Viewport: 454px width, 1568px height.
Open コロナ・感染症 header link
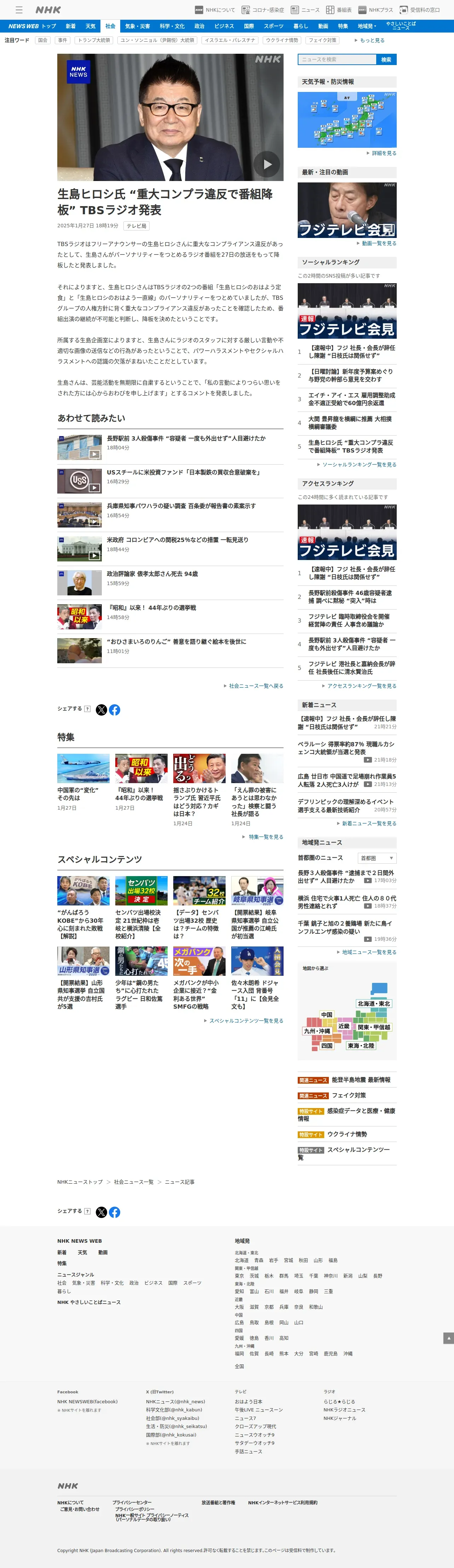[263, 10]
